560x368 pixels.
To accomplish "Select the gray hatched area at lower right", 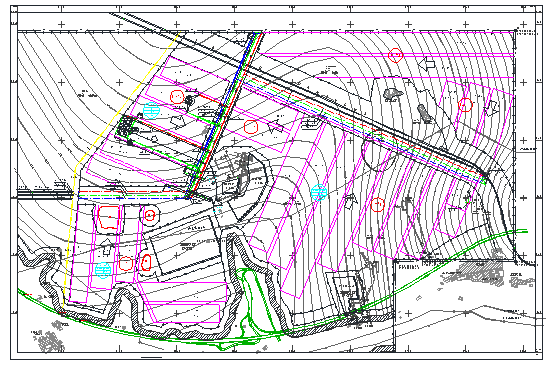I will click(479, 272).
